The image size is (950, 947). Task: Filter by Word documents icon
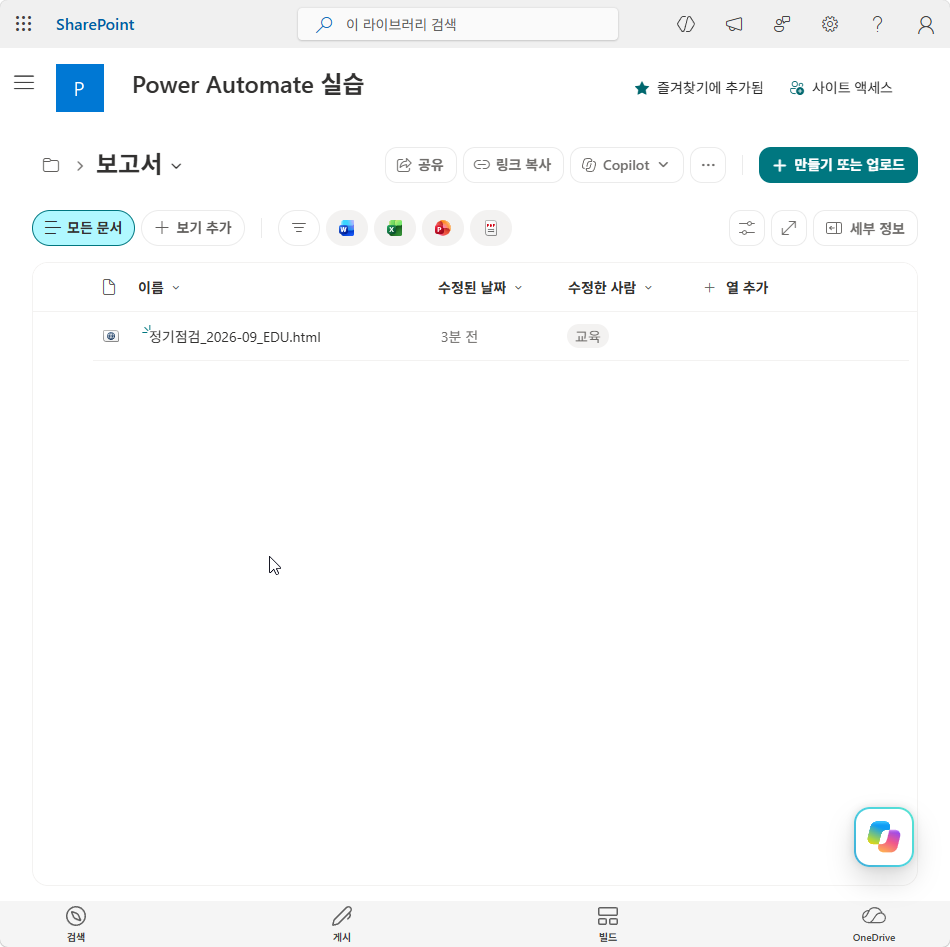[347, 228]
